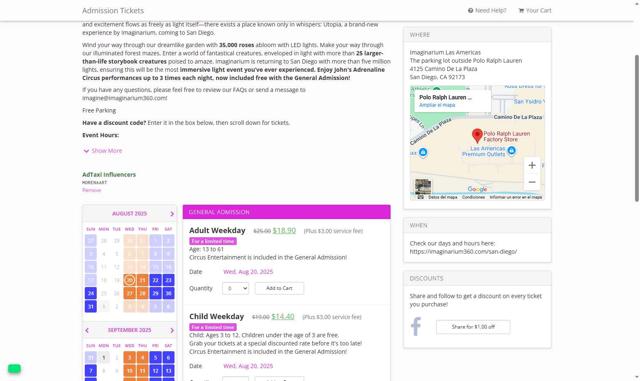Open the Need Help? link
The height and width of the screenshot is (381, 640).
click(x=487, y=11)
